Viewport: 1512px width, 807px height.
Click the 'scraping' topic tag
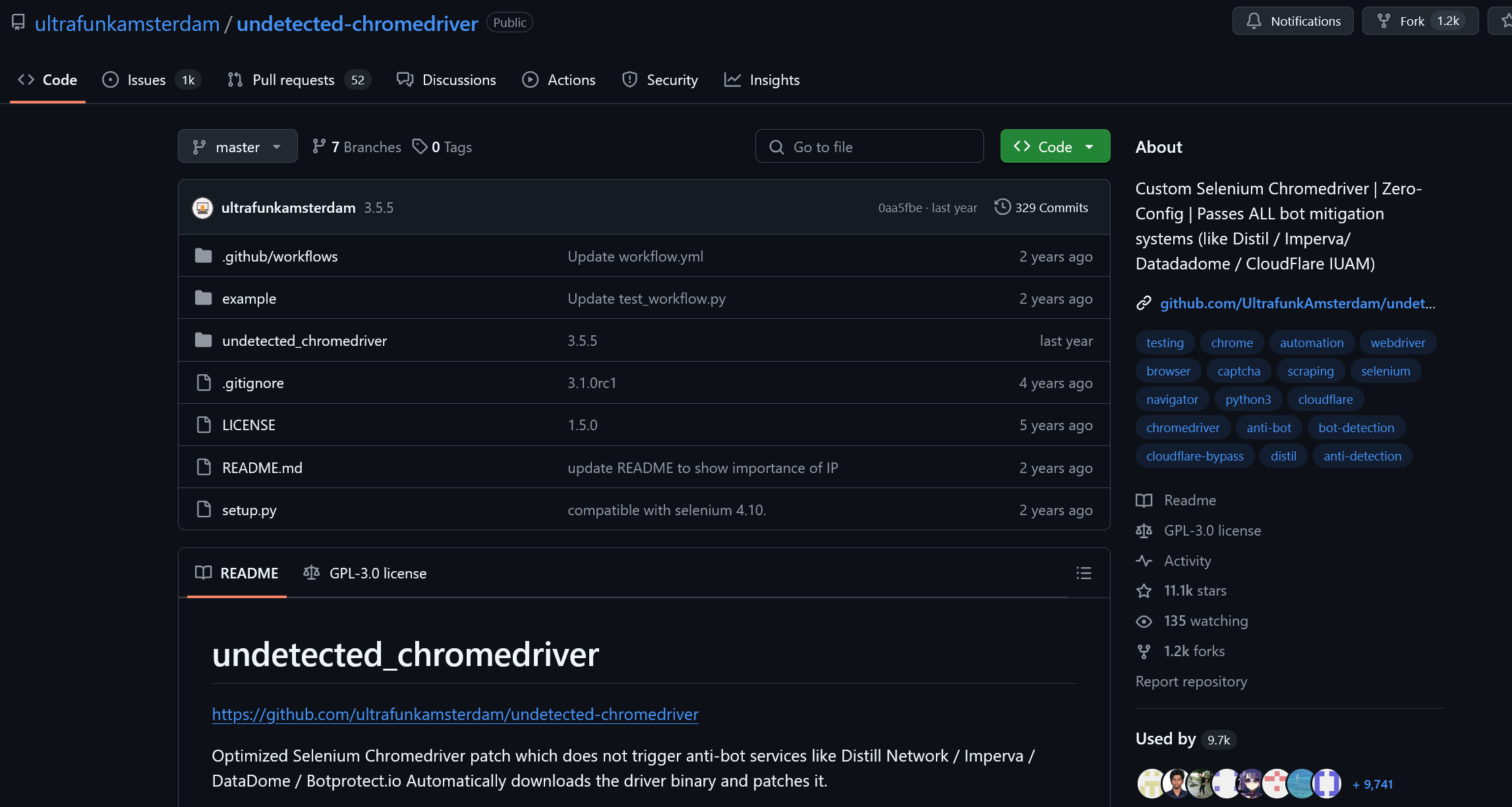(1310, 371)
